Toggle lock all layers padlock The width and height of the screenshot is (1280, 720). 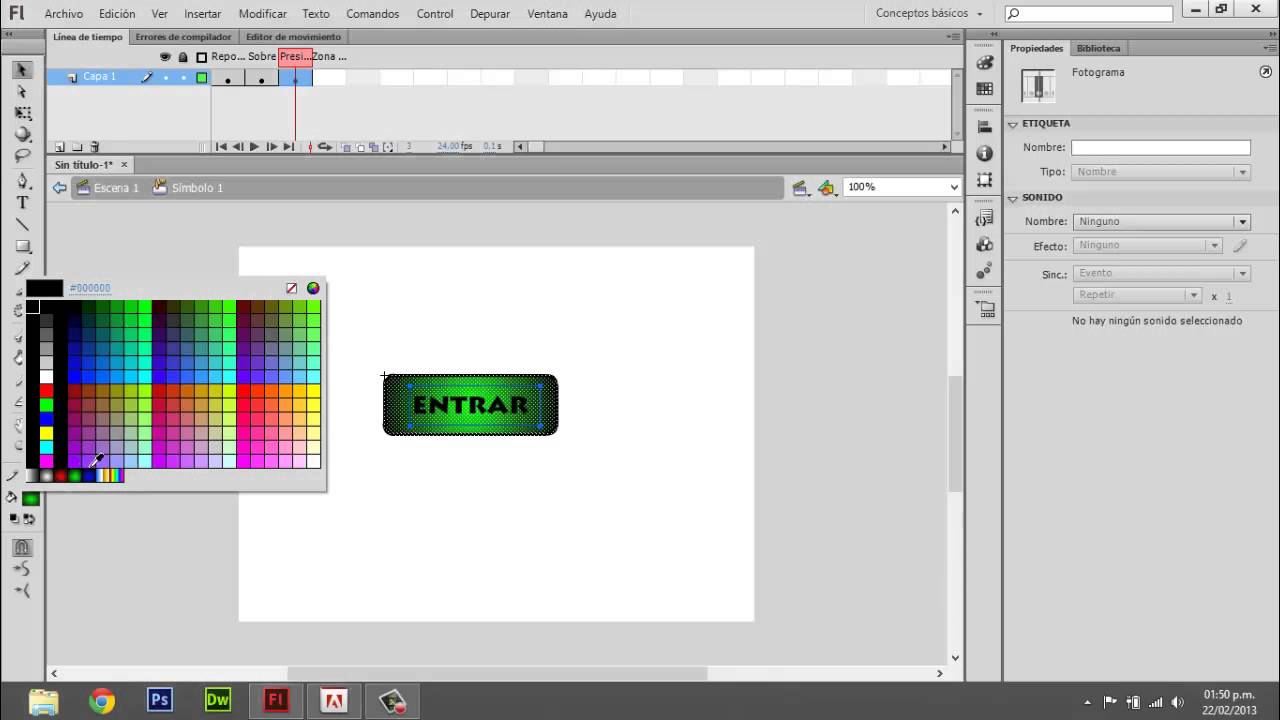[183, 57]
